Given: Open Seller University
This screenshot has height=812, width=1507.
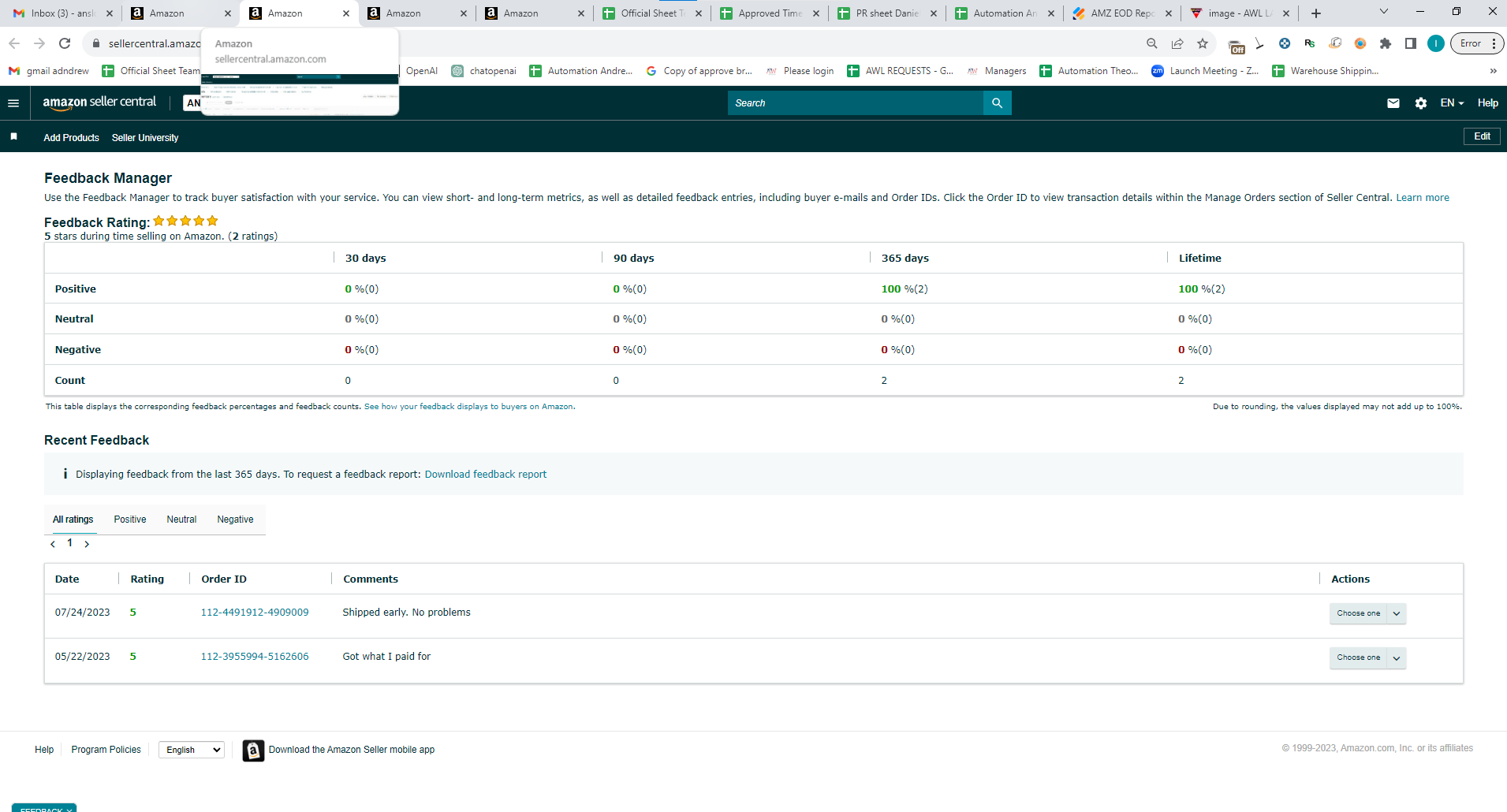Looking at the screenshot, I should coord(145,138).
